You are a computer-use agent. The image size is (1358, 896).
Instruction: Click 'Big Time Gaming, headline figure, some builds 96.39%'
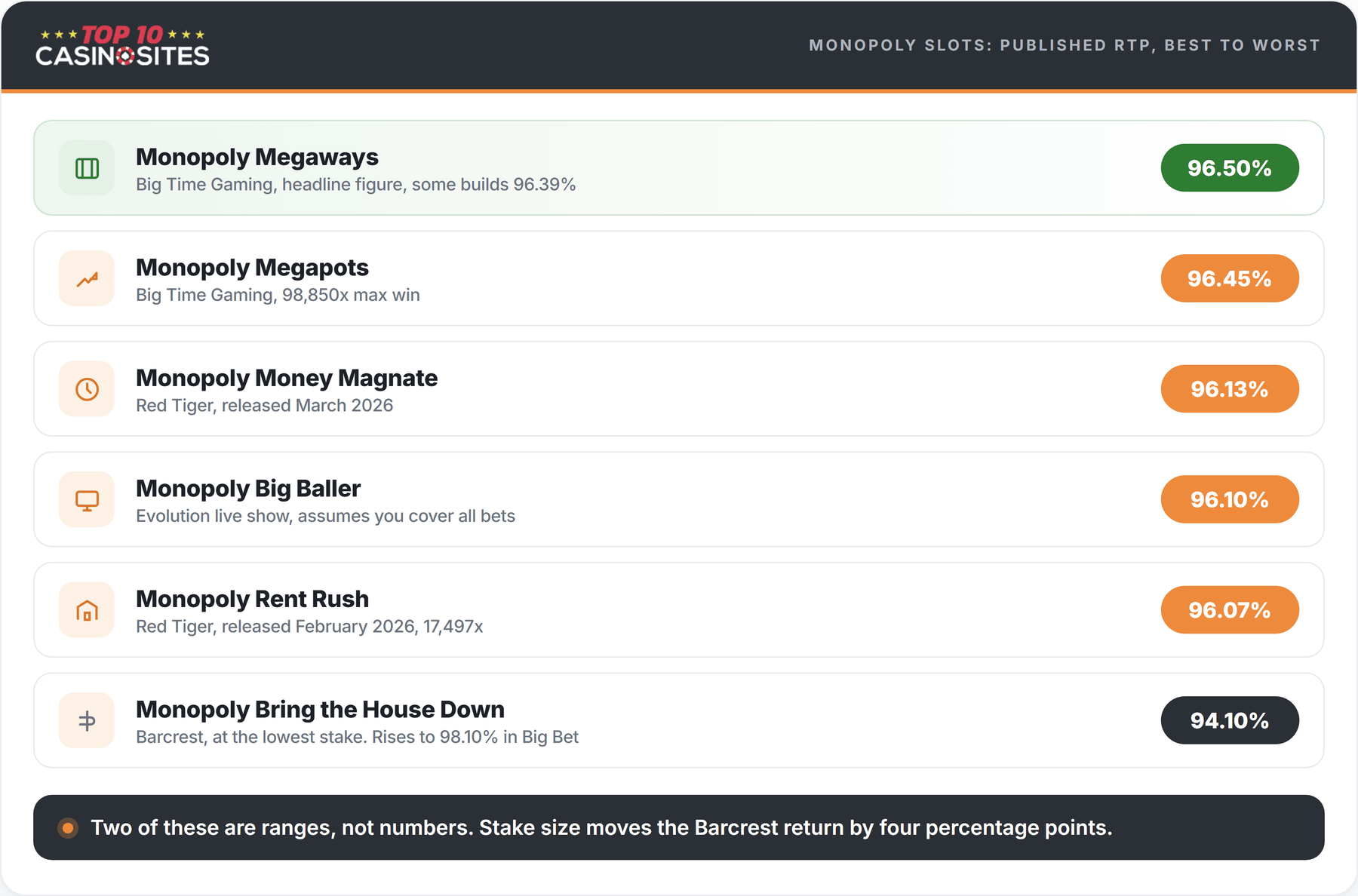(x=355, y=185)
